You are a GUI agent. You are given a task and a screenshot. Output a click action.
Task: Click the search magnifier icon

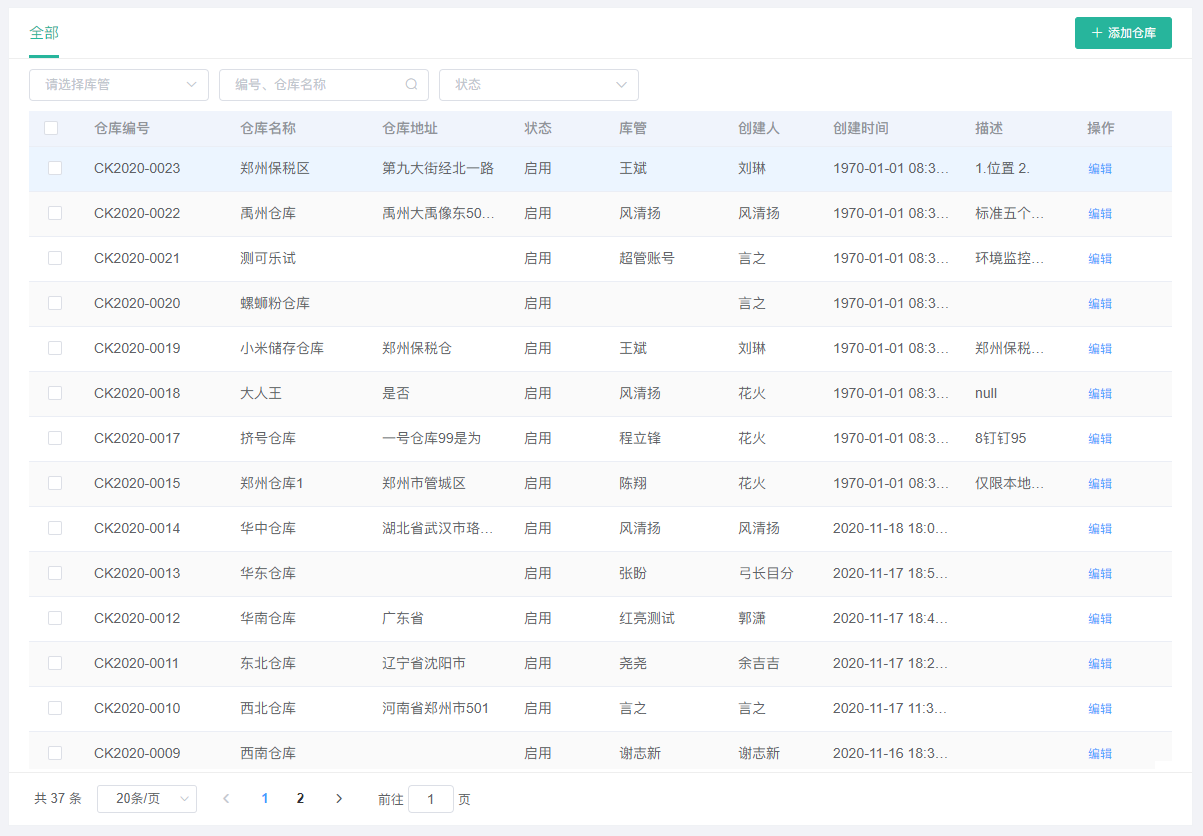[411, 85]
